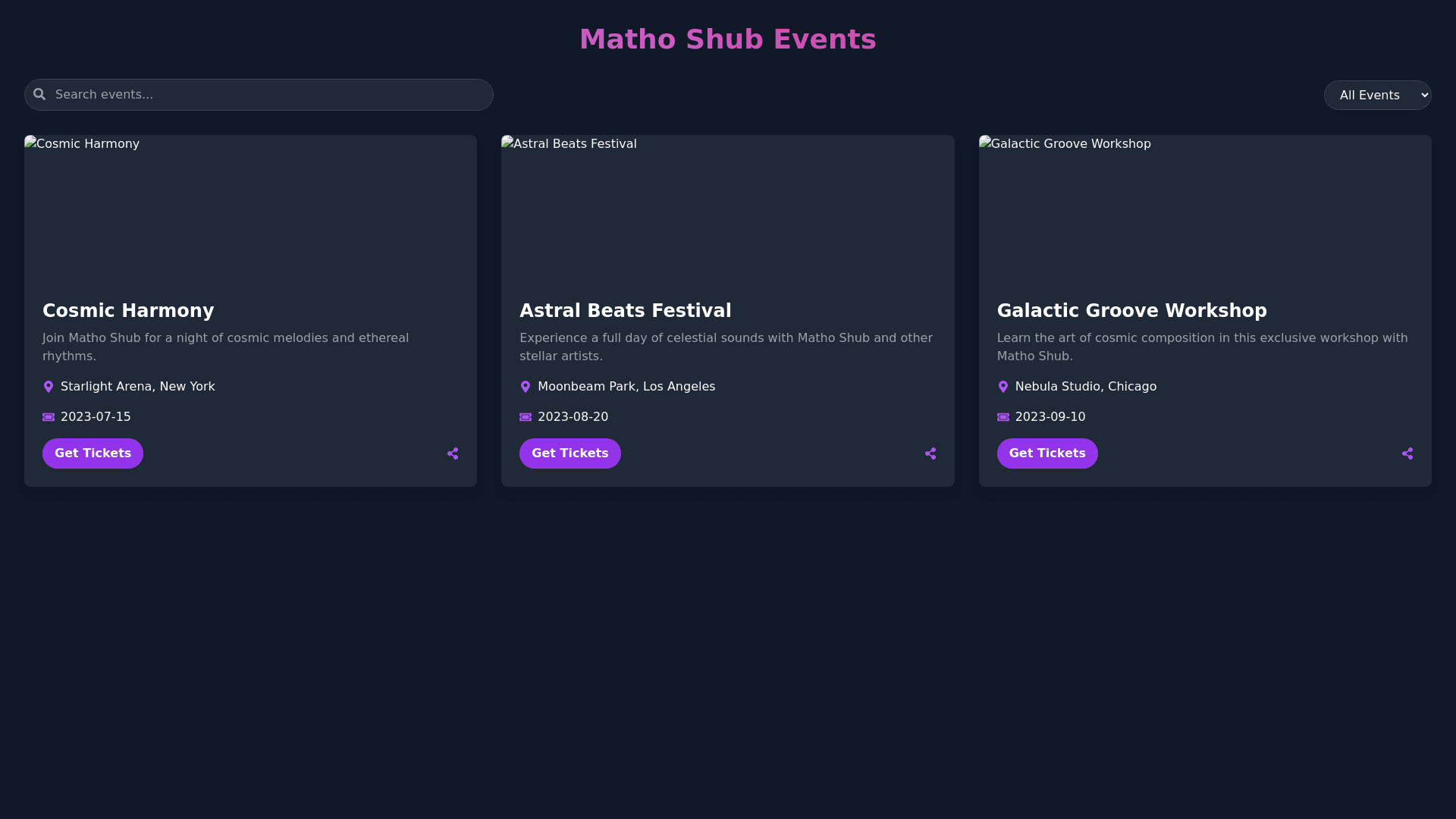
Task: Click the Moonbeam Park location pin icon
Action: pos(526,387)
